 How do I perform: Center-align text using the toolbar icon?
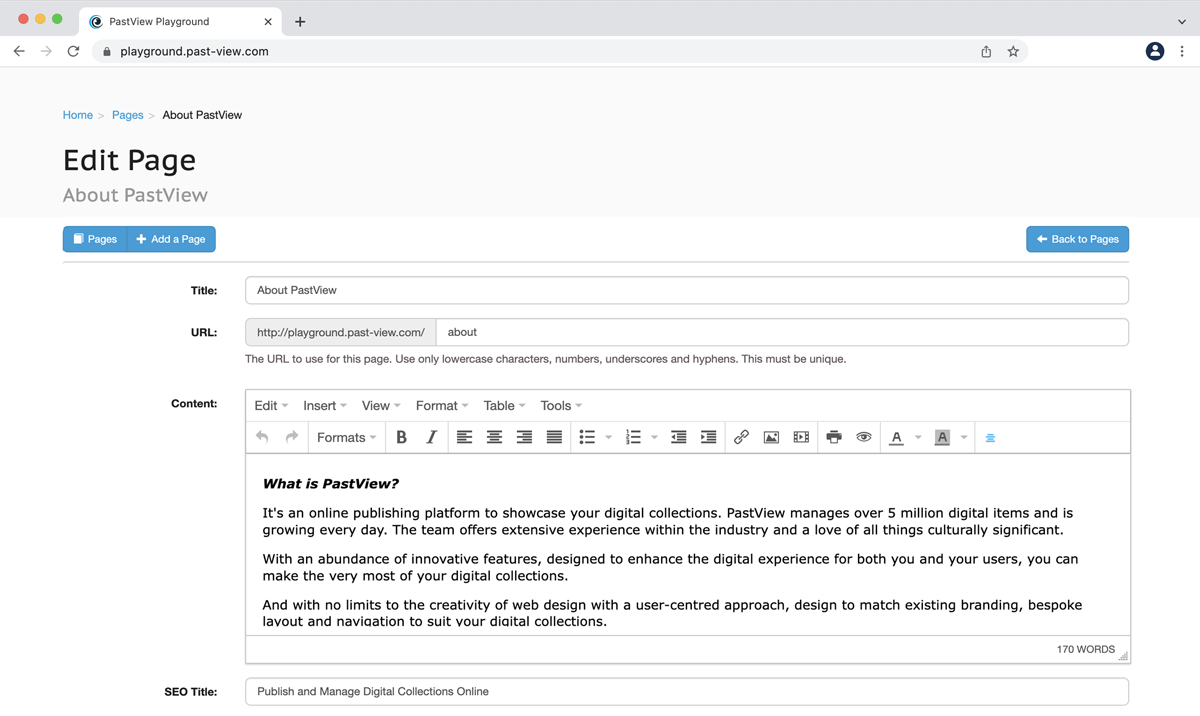(x=494, y=437)
